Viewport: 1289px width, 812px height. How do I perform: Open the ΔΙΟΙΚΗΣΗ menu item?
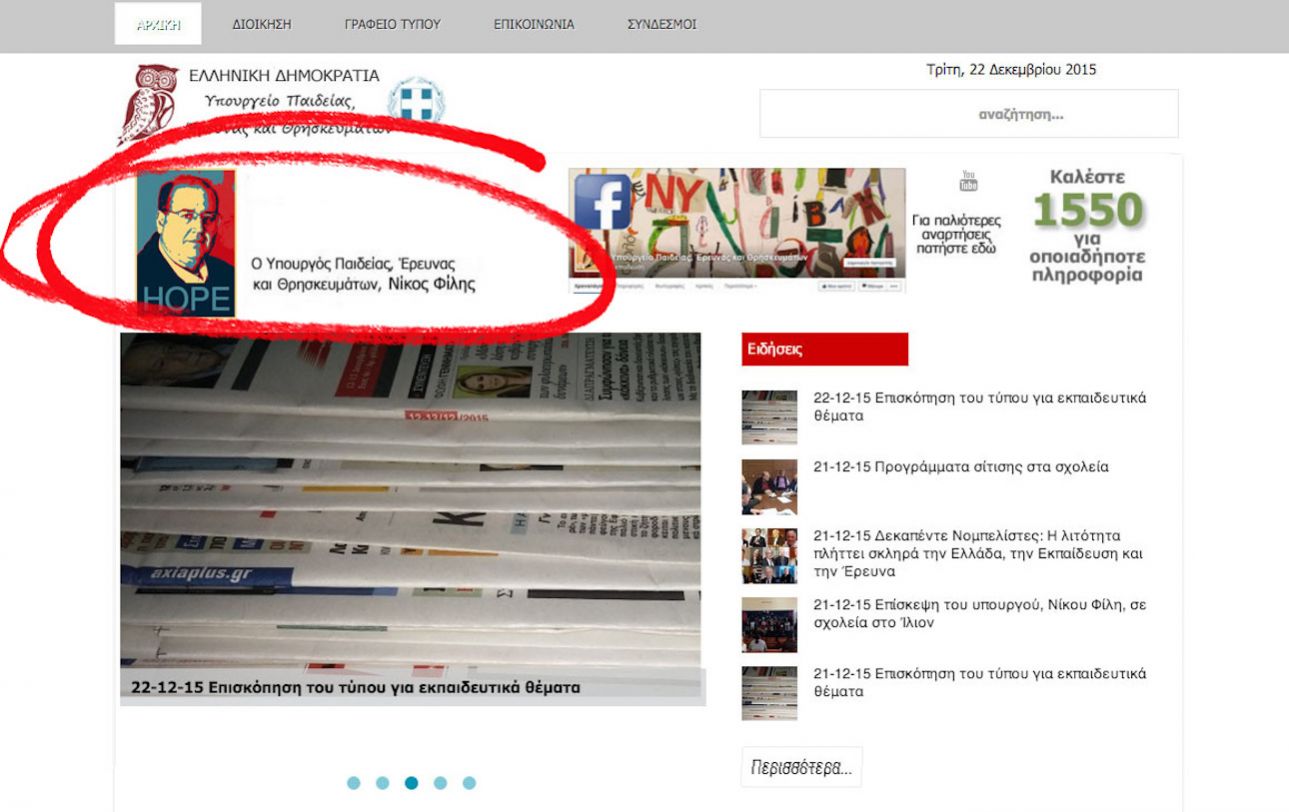[262, 25]
